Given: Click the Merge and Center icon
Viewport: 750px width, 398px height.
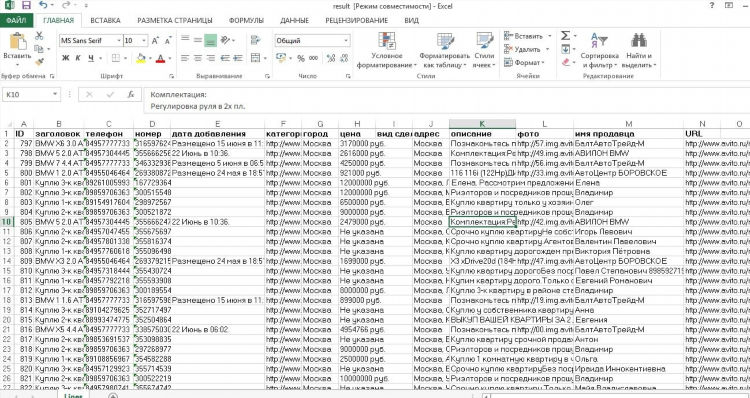Looking at the screenshot, I should click(256, 58).
